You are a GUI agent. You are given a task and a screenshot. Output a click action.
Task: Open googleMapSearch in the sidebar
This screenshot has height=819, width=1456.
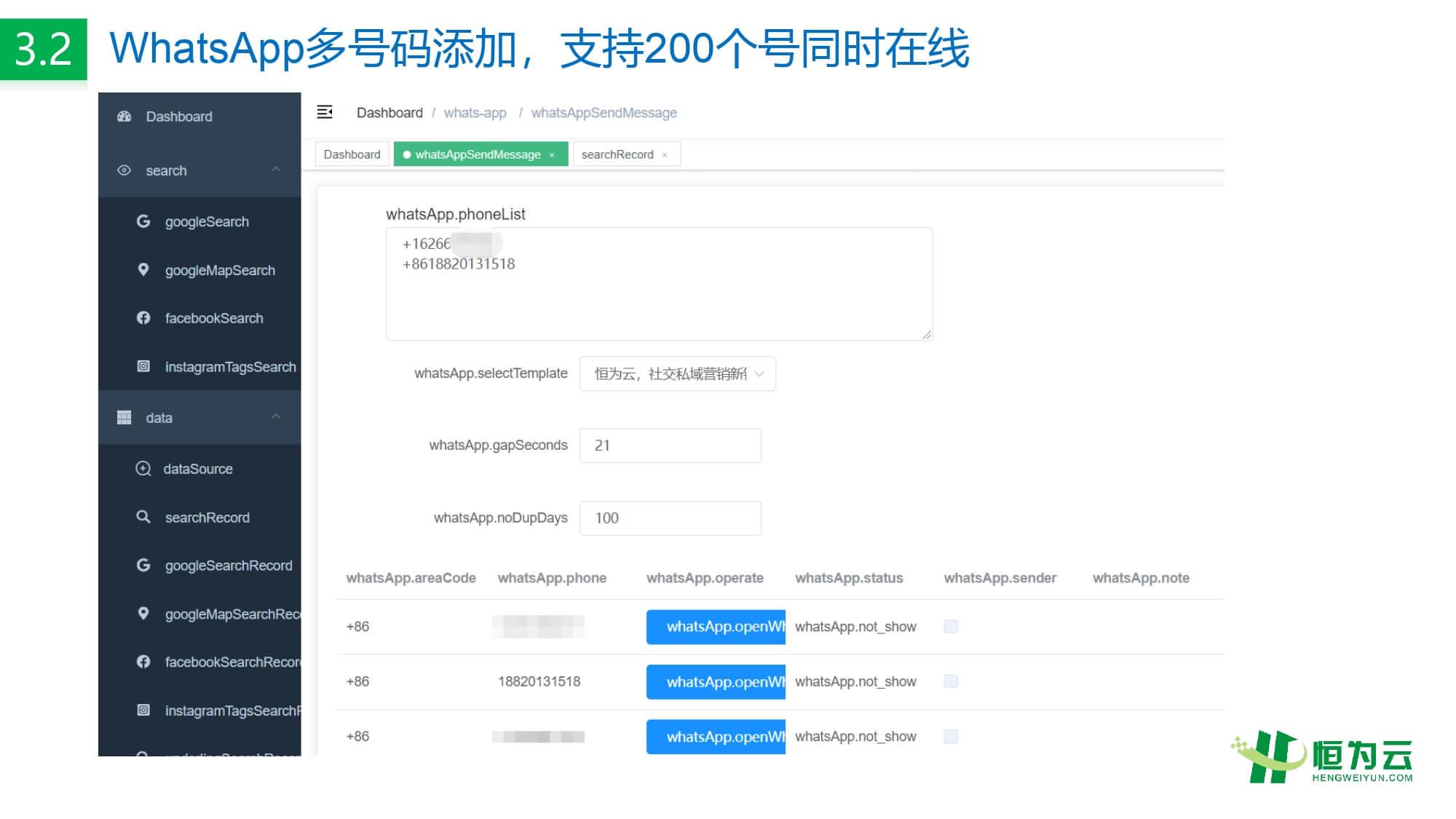click(199, 270)
